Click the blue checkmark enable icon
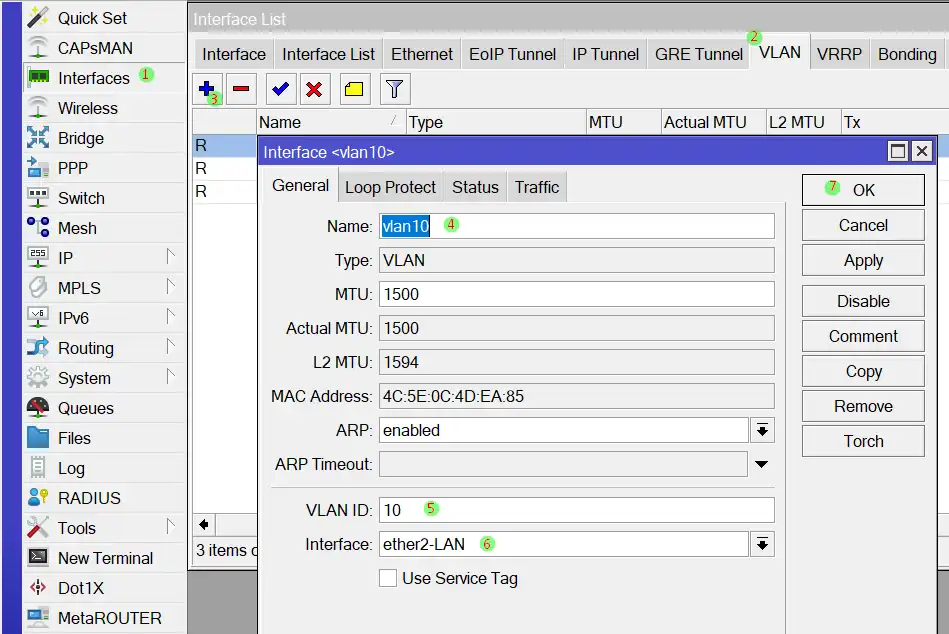The height and width of the screenshot is (634, 949). 281,89
